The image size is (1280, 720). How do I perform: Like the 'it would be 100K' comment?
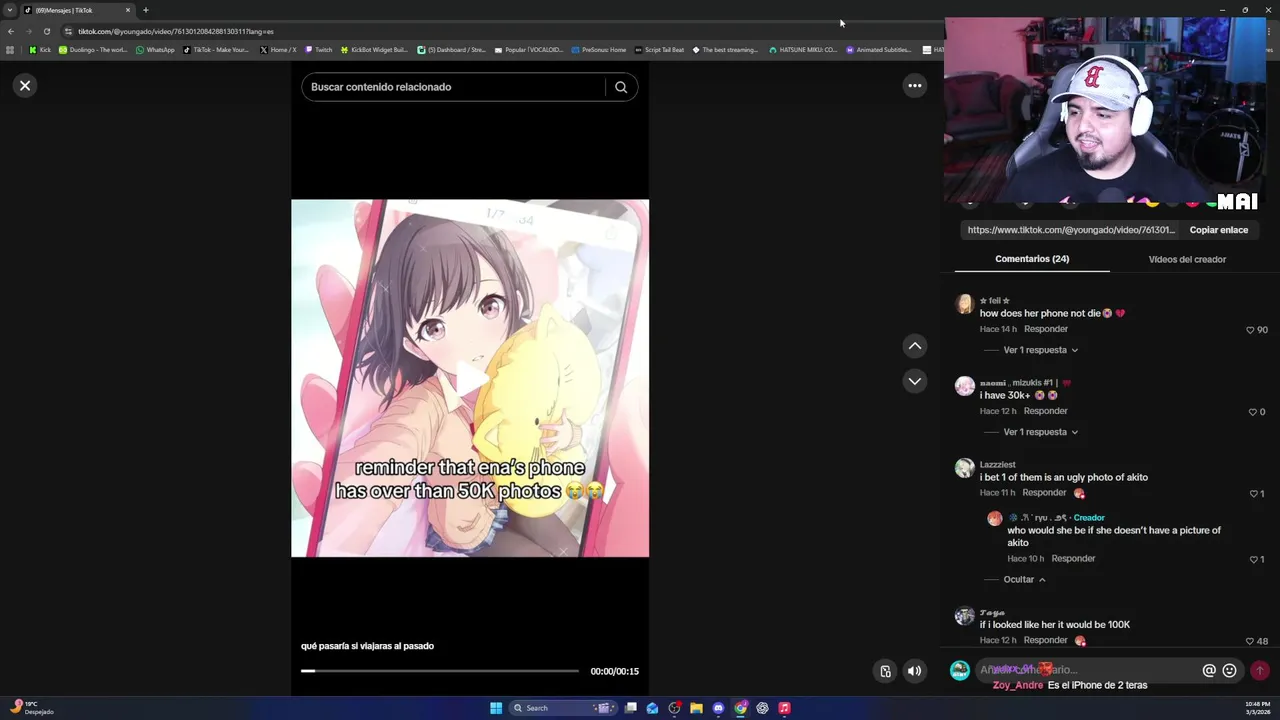coord(1250,641)
